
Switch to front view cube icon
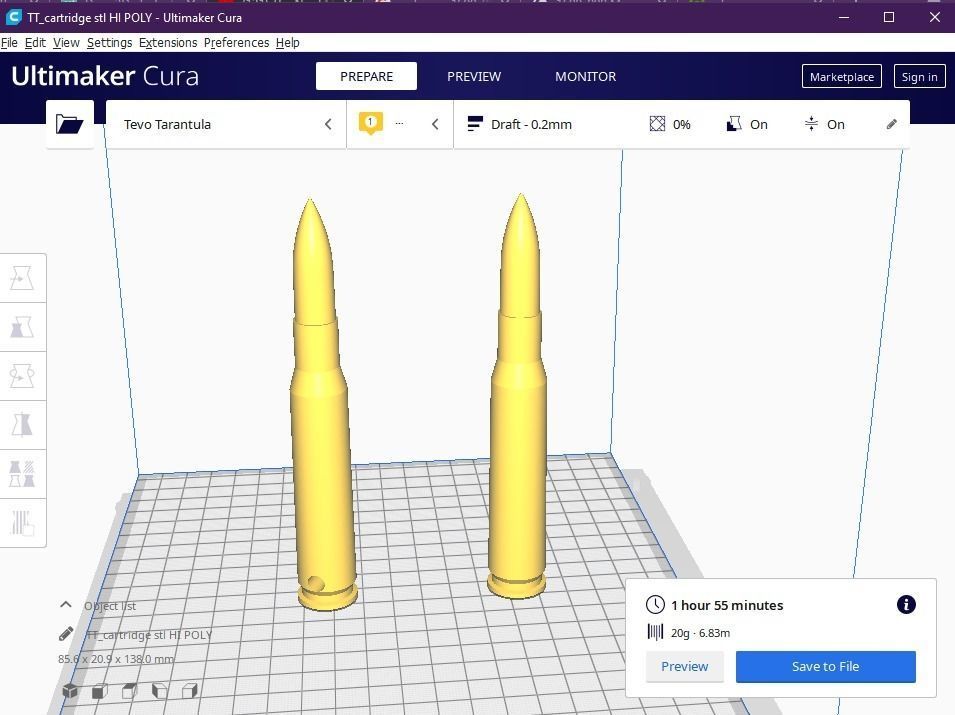pos(100,691)
